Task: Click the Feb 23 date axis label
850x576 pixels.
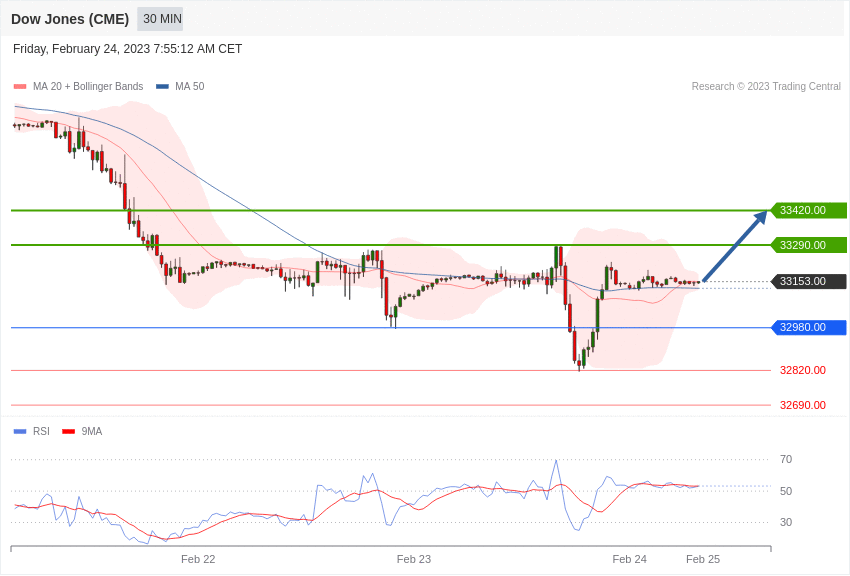Action: (414, 559)
